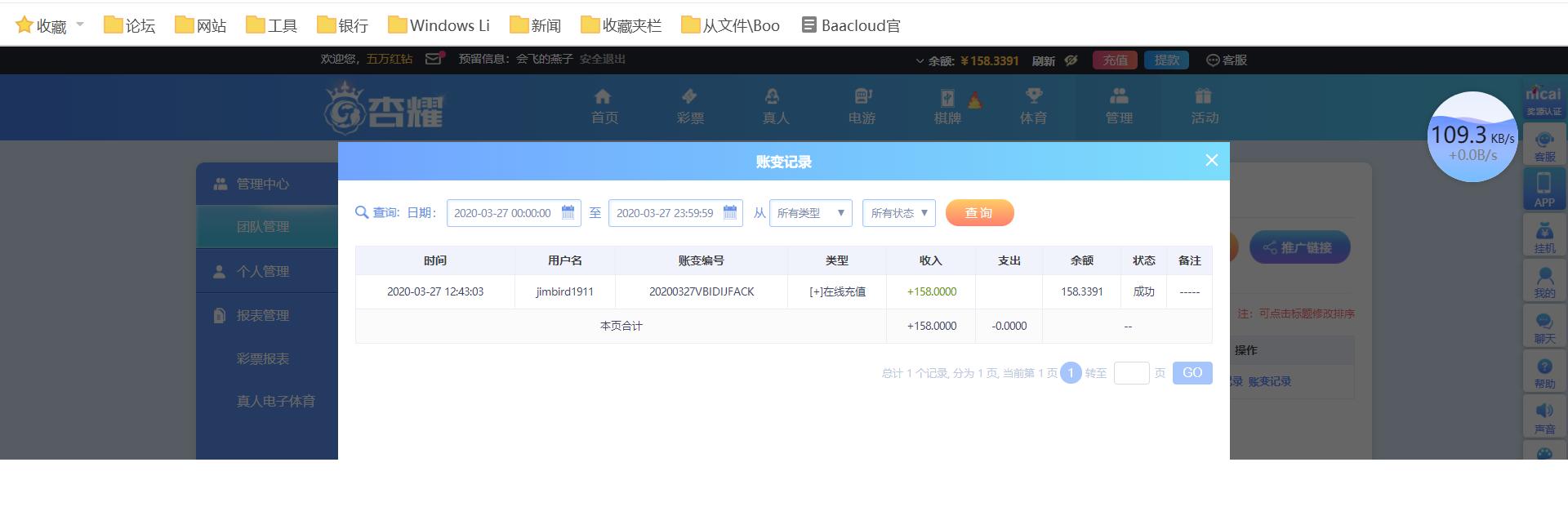The width and height of the screenshot is (1568, 529).
Task: Select 真人电子体育 in left sidebar
Action: tap(276, 401)
